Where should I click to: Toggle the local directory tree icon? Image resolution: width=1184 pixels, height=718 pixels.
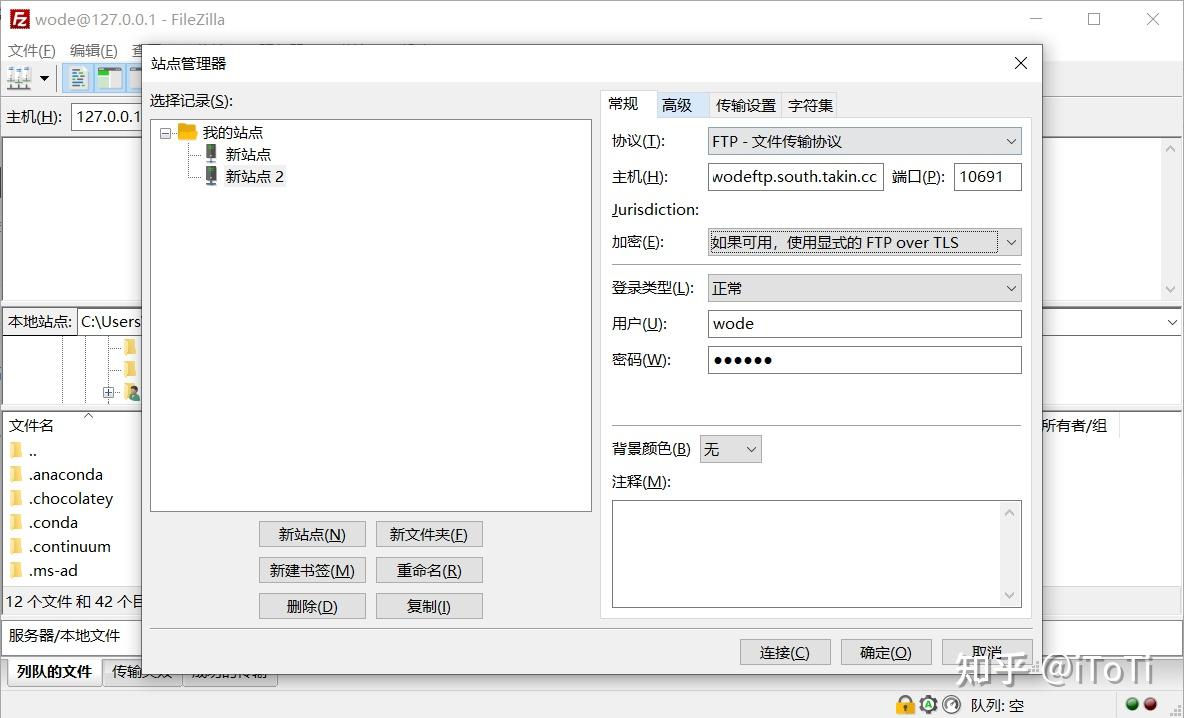(x=109, y=78)
